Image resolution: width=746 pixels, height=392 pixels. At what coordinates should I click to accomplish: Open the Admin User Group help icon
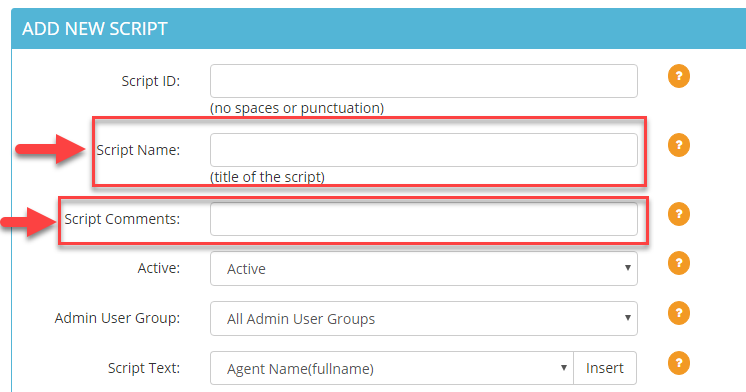tap(678, 313)
